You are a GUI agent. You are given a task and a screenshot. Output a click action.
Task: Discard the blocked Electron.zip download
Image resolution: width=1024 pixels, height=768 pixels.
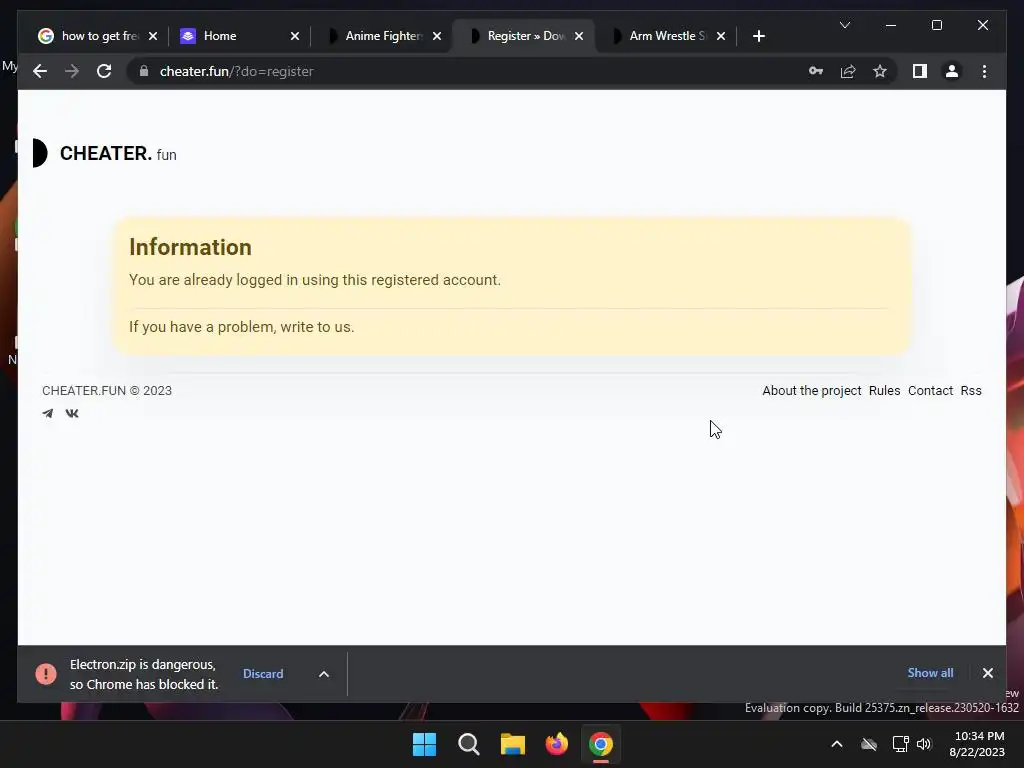[x=263, y=673]
